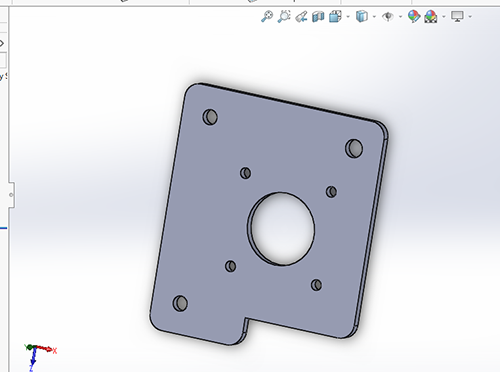Image resolution: width=500 pixels, height=372 pixels.
Task: Click the Apply Scene icon
Action: coord(431,16)
